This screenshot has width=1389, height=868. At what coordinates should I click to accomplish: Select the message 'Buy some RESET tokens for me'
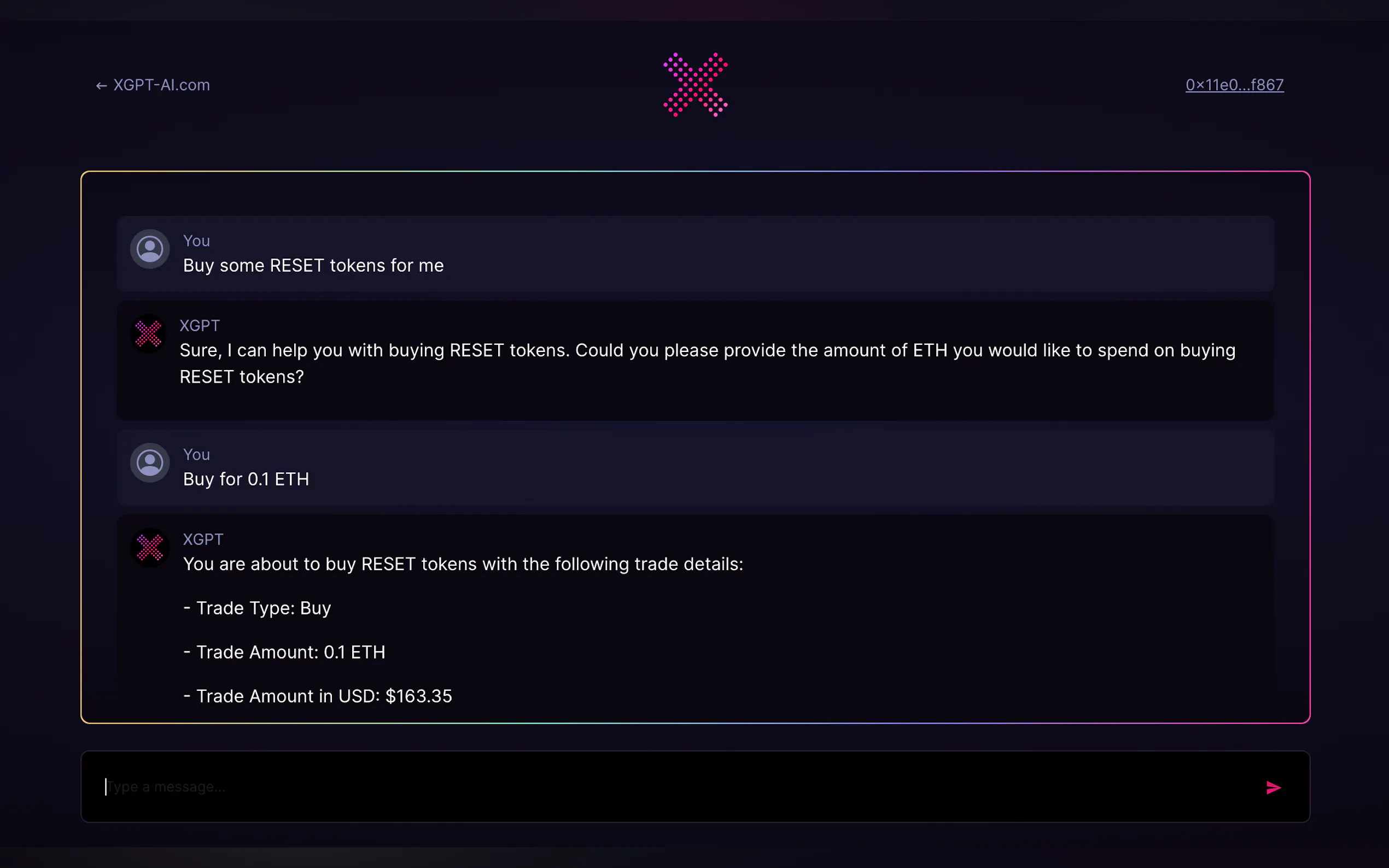click(x=313, y=265)
